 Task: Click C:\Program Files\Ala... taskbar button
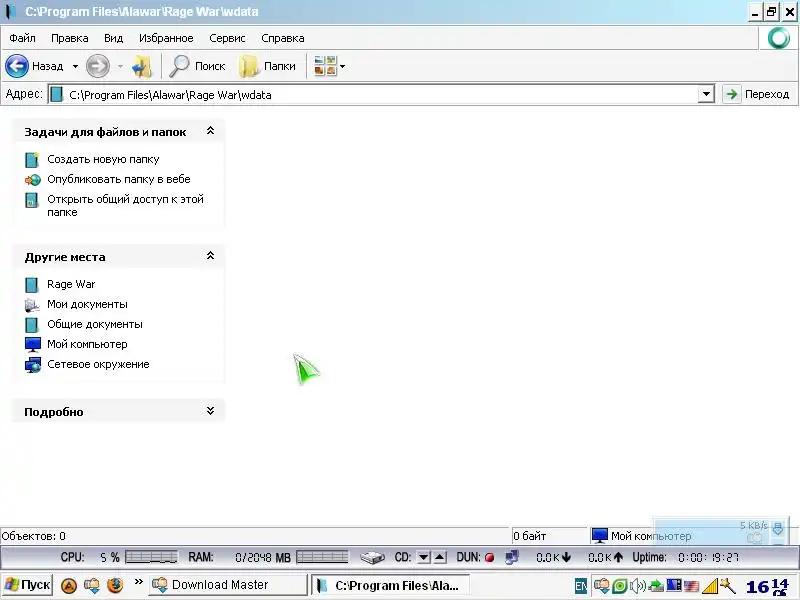391,585
